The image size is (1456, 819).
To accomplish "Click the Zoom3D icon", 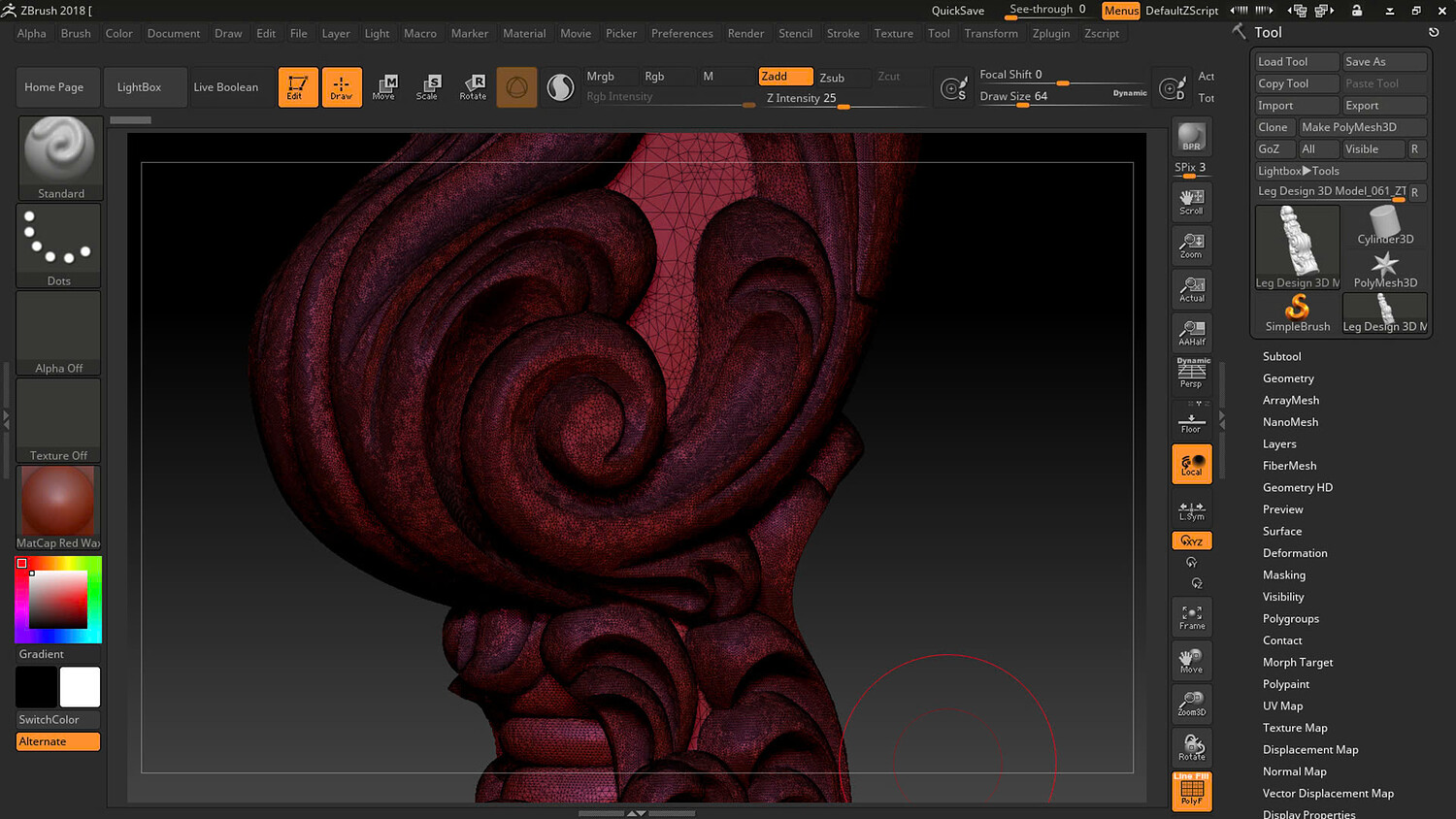I will pos(1191,704).
